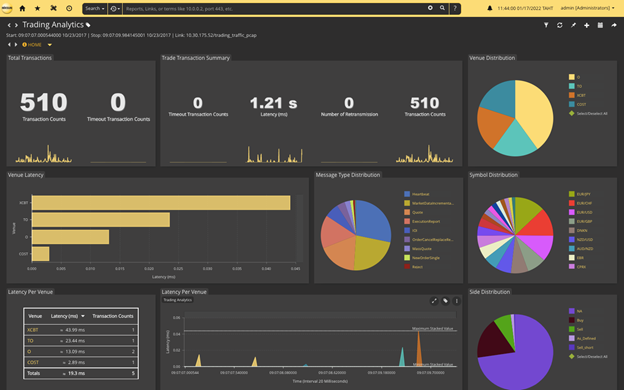Open the dropdown arrow next to HOME
The image size is (624, 390).
50,45
